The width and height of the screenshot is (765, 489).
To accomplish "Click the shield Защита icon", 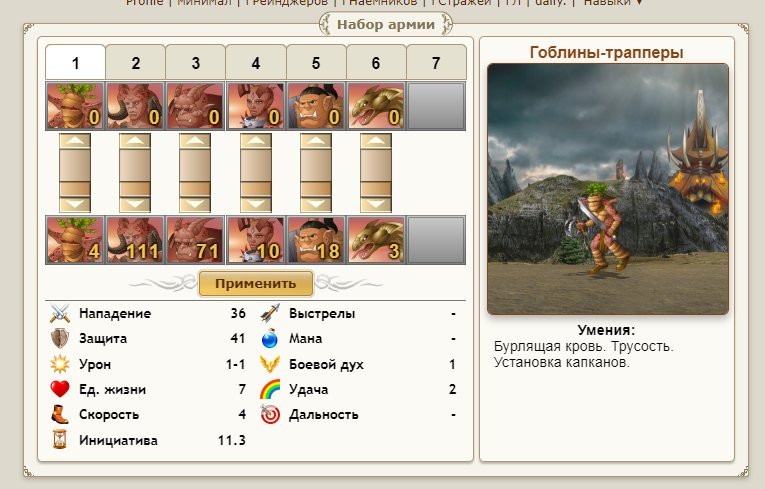I will point(60,338).
